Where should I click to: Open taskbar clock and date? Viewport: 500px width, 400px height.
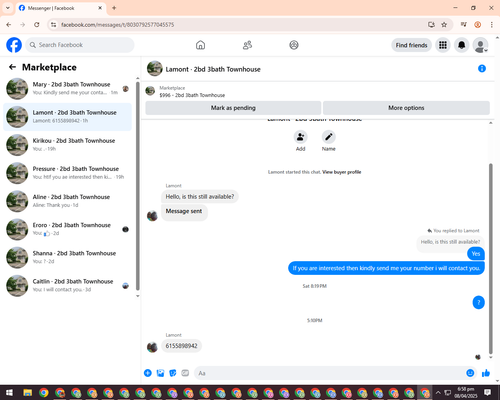click(x=465, y=393)
